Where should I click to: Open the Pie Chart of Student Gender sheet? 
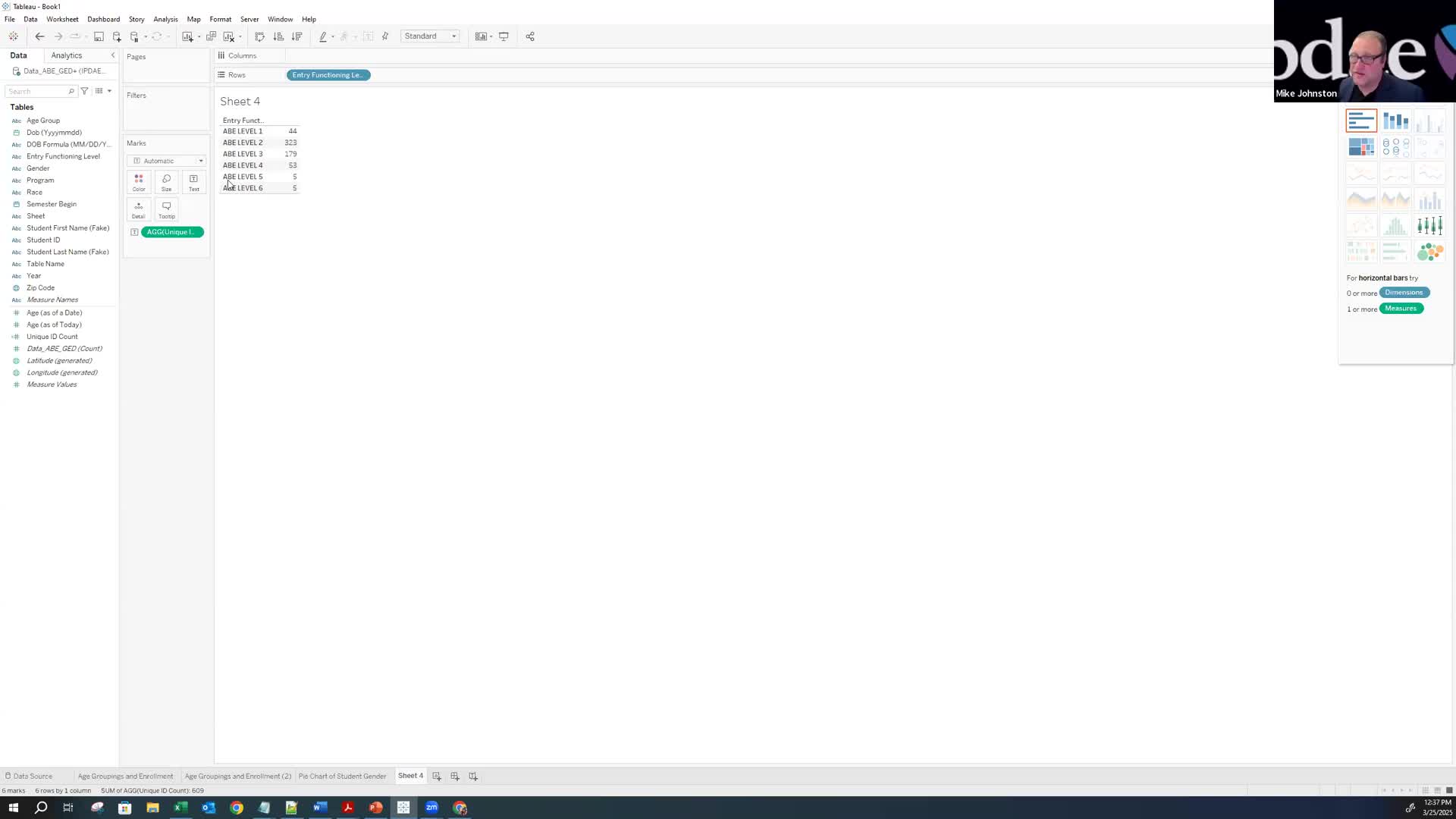coord(342,776)
